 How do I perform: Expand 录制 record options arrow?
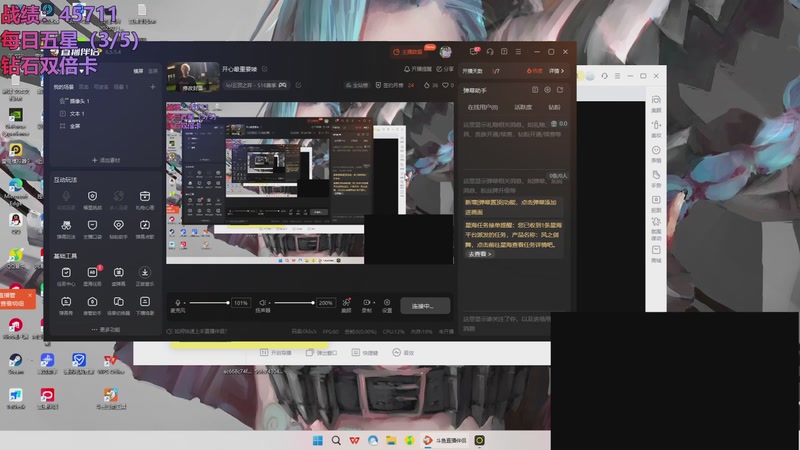tap(374, 303)
